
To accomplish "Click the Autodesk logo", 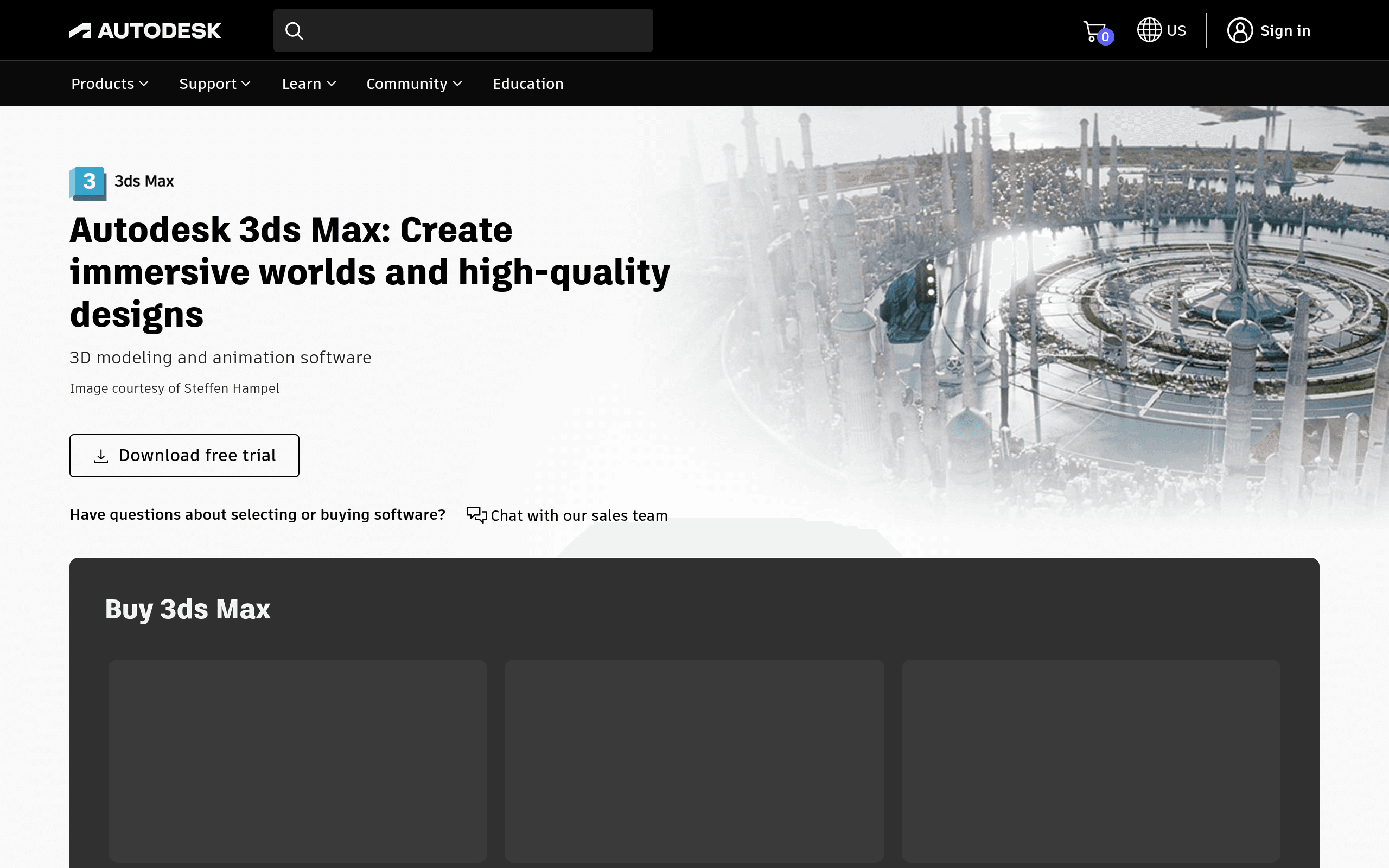I will (x=145, y=30).
